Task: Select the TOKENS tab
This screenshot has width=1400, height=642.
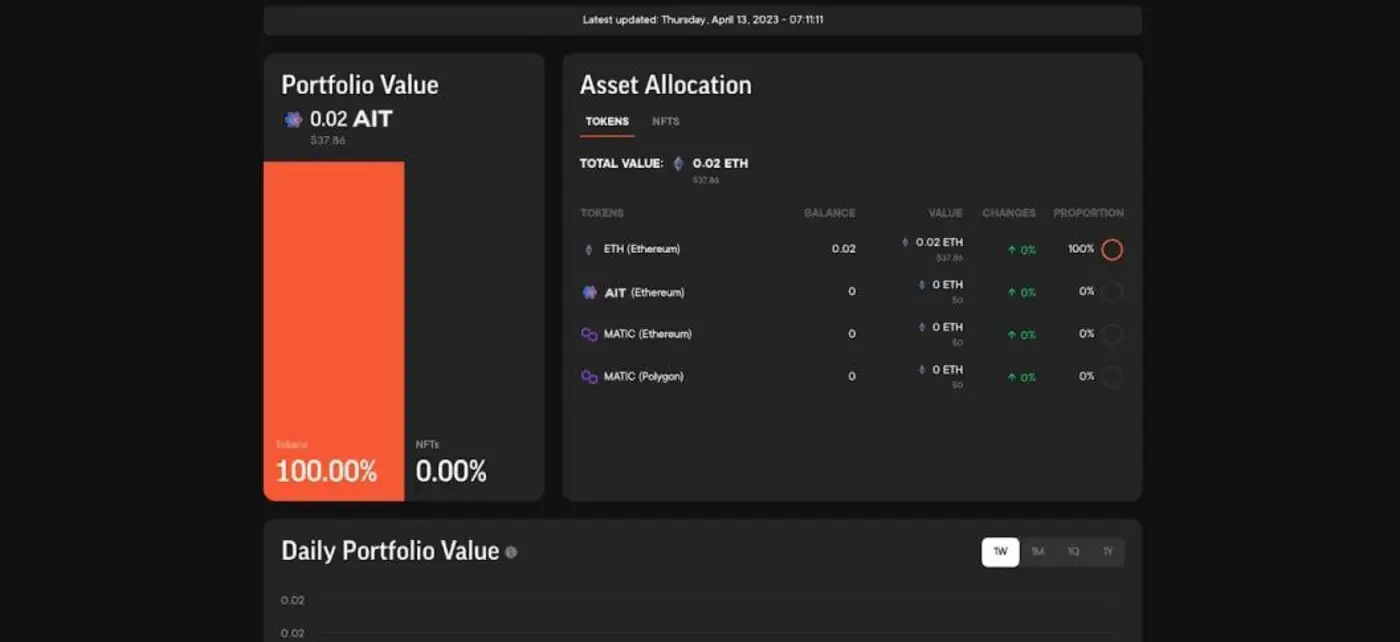Action: (x=607, y=122)
